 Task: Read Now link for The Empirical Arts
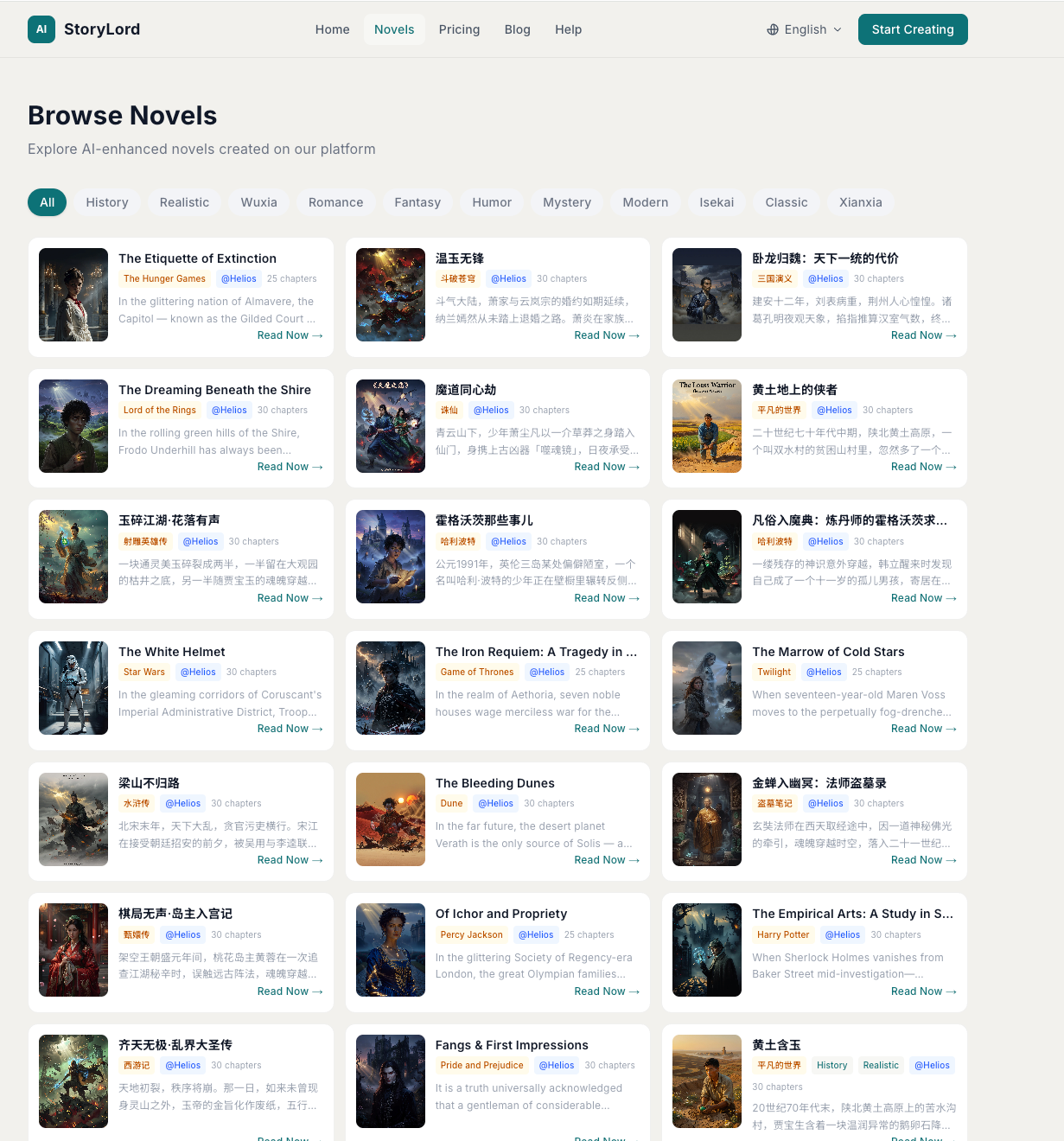[x=924, y=991]
